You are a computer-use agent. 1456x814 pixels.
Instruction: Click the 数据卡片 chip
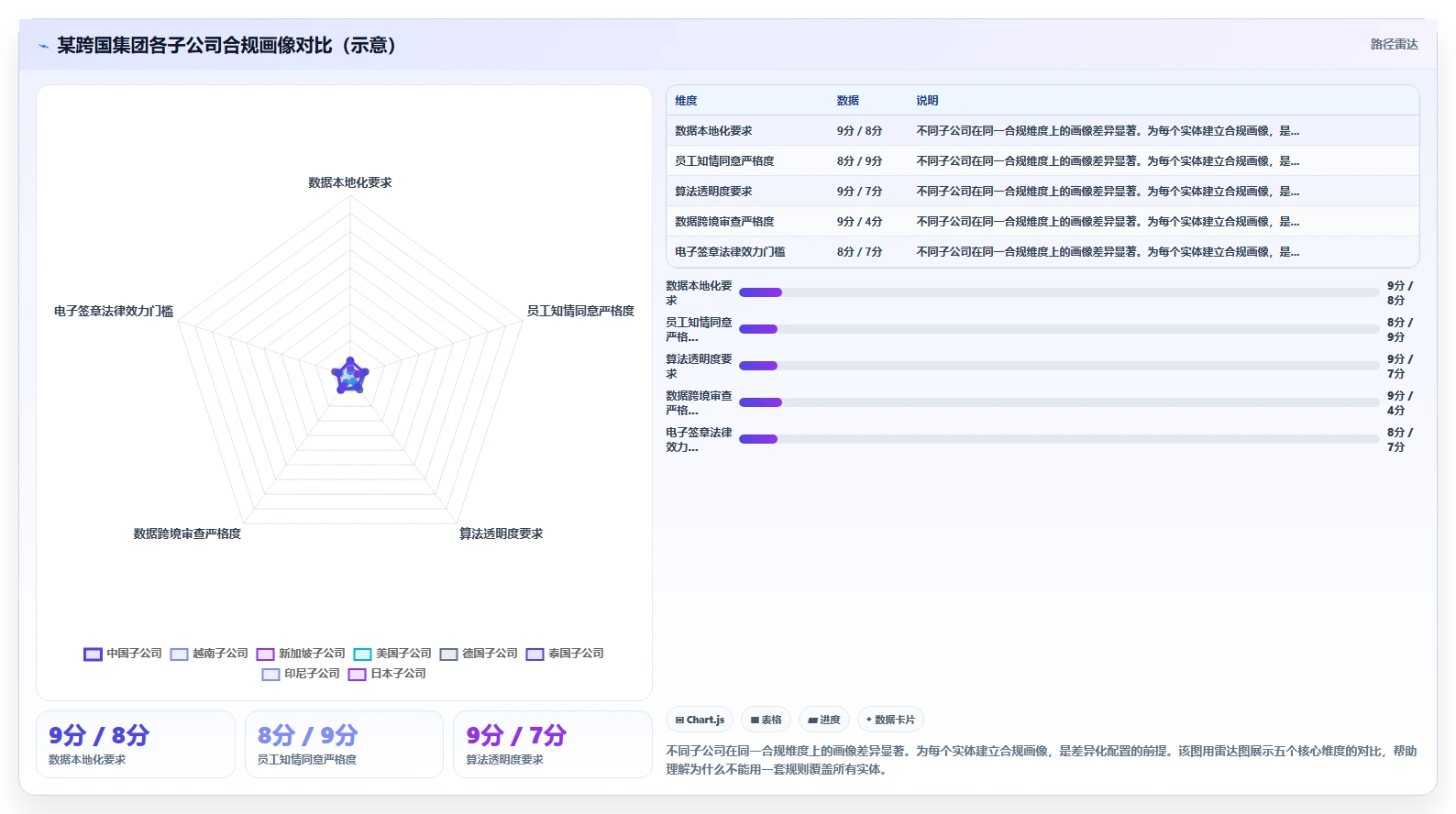[x=890, y=720]
